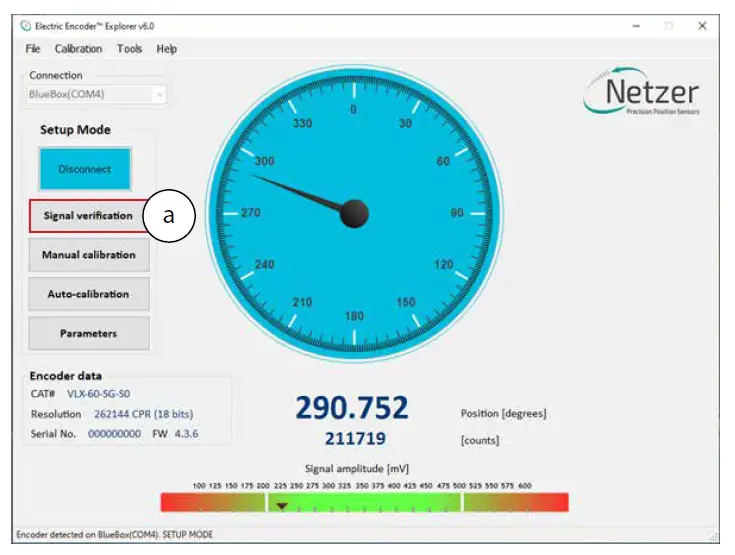Image resolution: width=735 pixels, height=555 pixels.
Task: Launch Auto-calibration
Action: pos(89,294)
